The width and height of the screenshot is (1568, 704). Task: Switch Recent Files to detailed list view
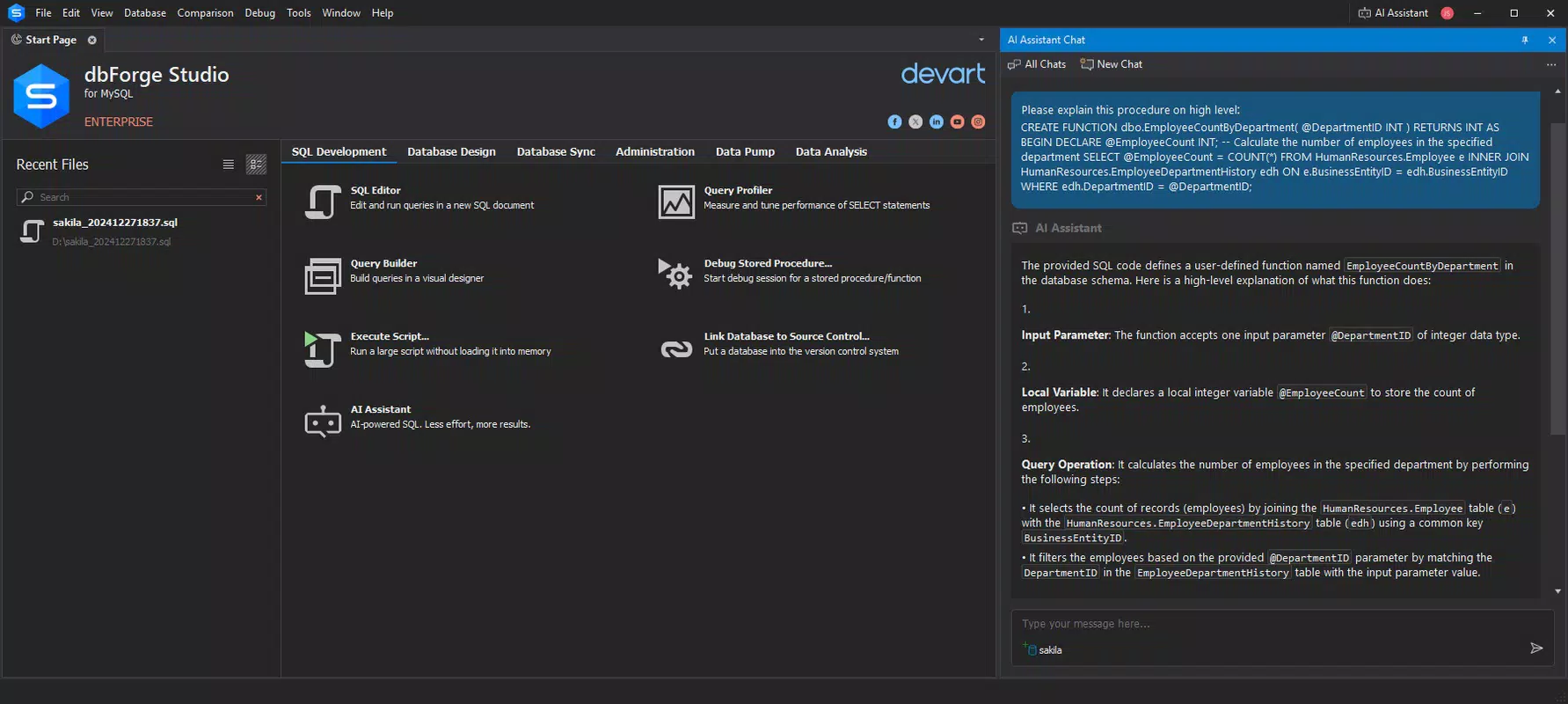pyautogui.click(x=256, y=165)
